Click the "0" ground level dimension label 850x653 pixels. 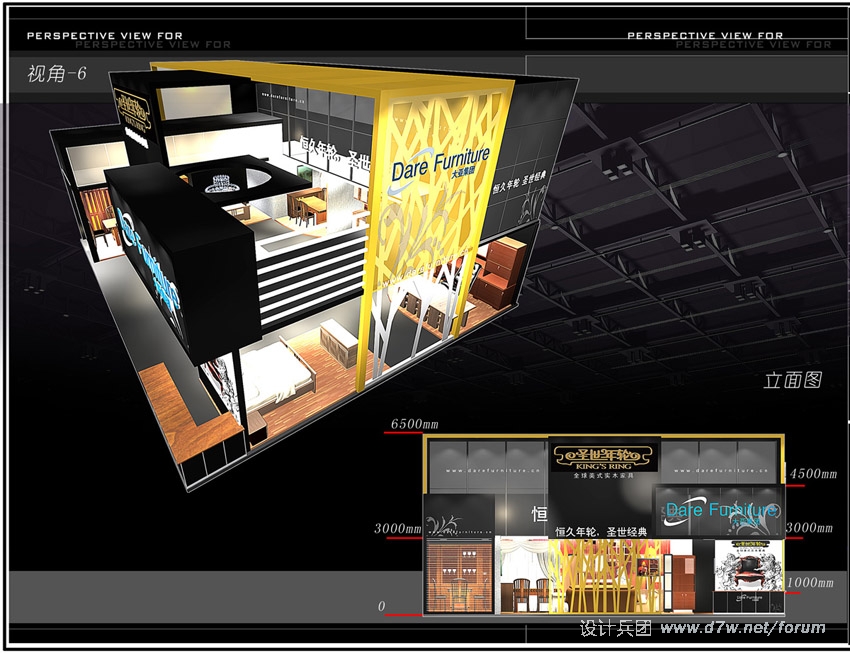[x=382, y=606]
